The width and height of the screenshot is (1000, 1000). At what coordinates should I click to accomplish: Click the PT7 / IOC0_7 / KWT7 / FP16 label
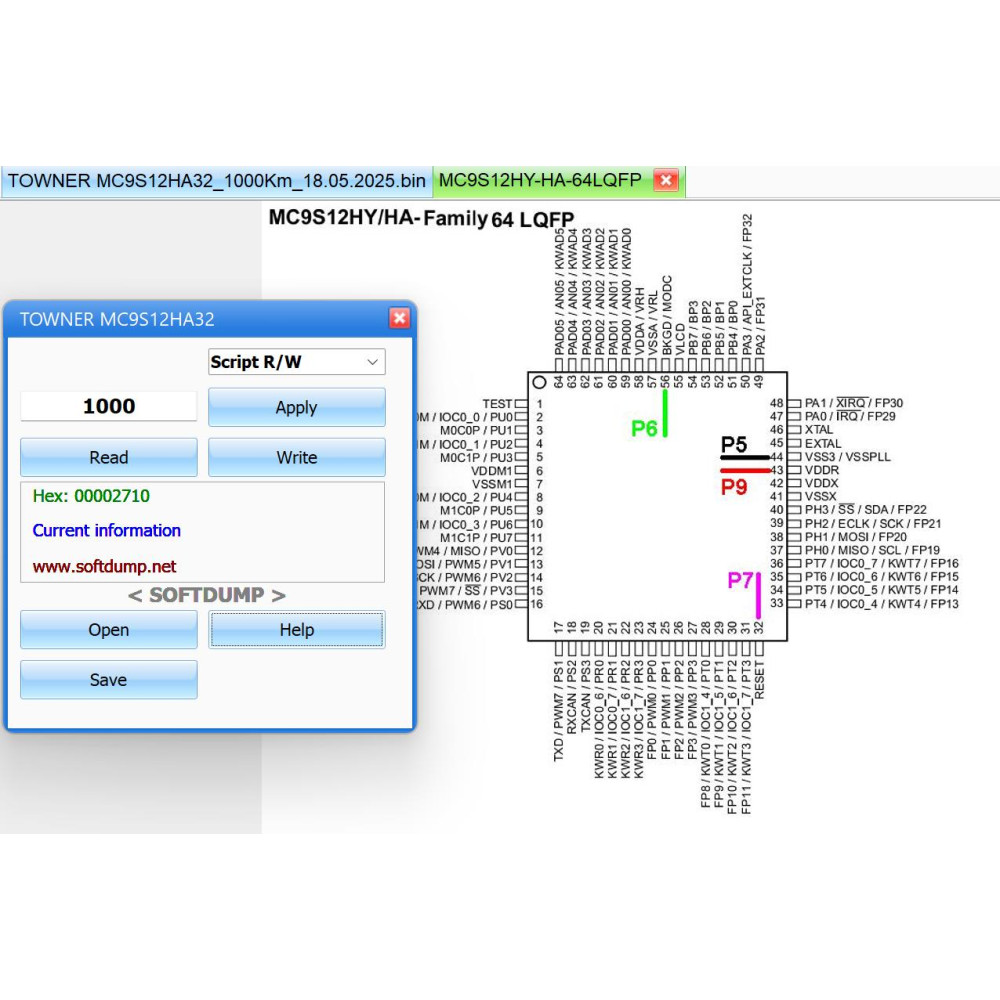[881, 564]
